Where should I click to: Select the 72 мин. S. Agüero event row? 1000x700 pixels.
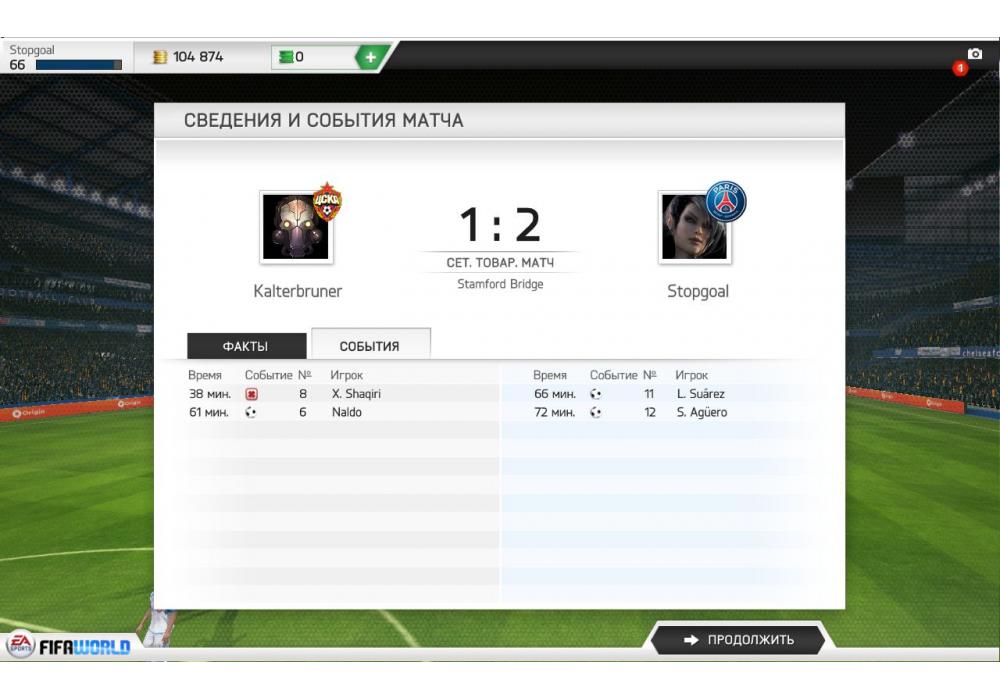click(x=661, y=412)
